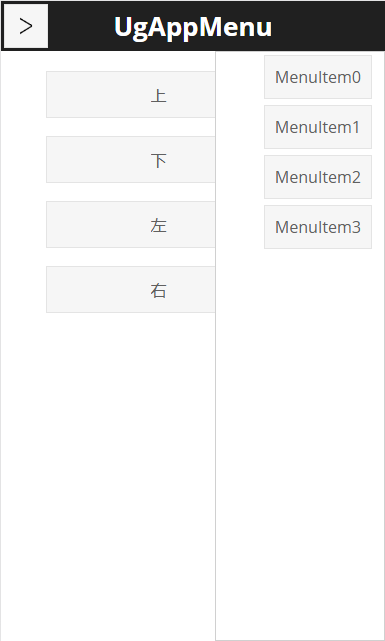Click the 右 (right) button
The height and width of the screenshot is (641, 385).
coord(131,289)
